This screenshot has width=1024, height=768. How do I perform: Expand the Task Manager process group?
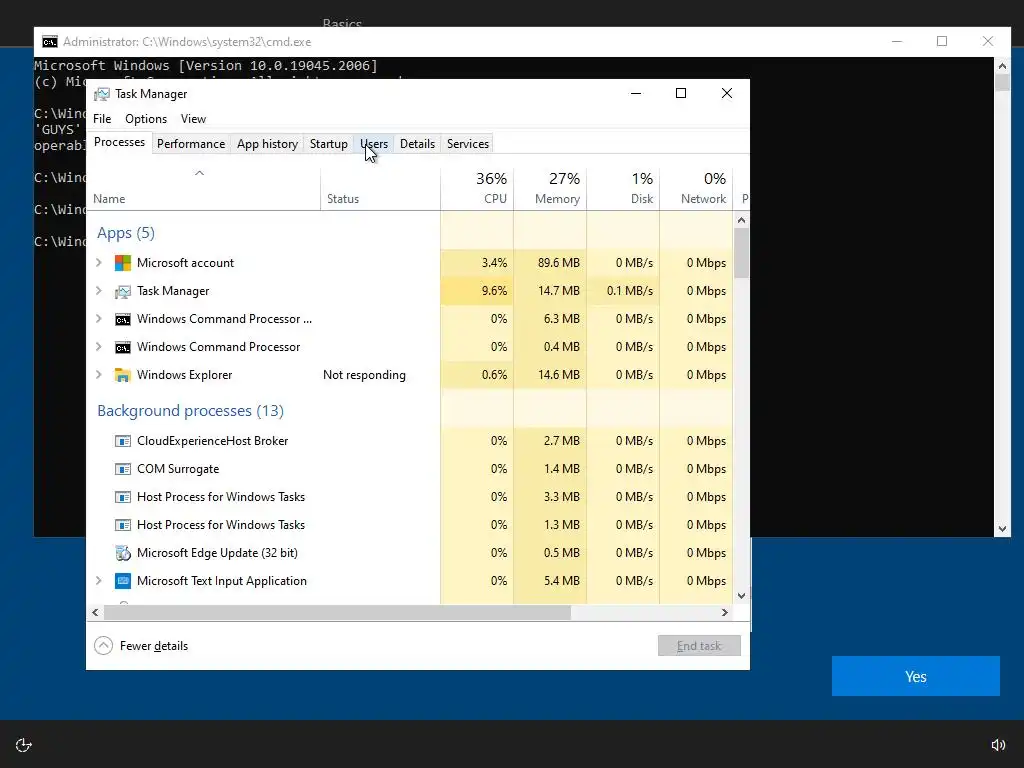[x=99, y=291]
